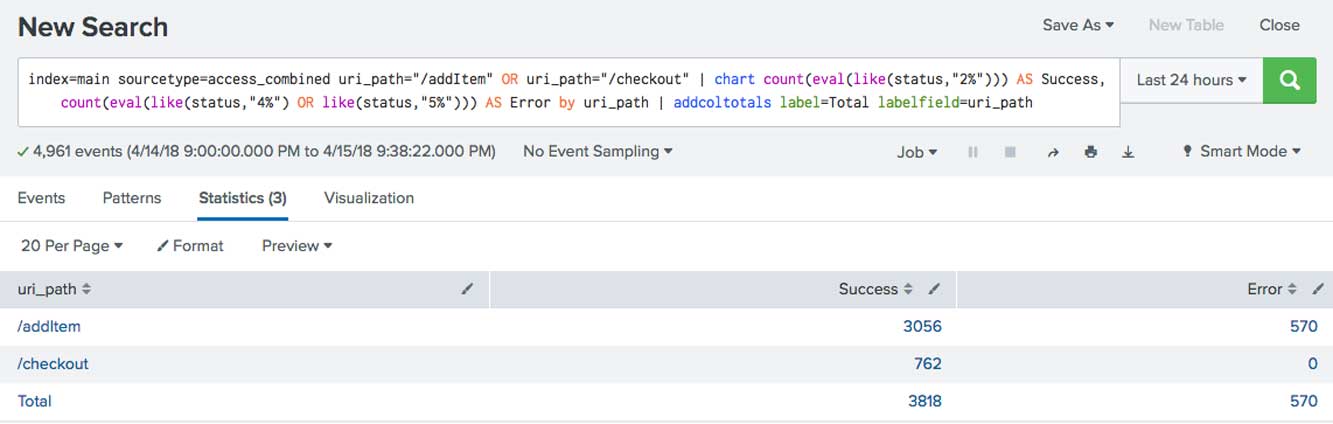This screenshot has height=424, width=1333.
Task: Share the search job
Action: [x=1052, y=152]
